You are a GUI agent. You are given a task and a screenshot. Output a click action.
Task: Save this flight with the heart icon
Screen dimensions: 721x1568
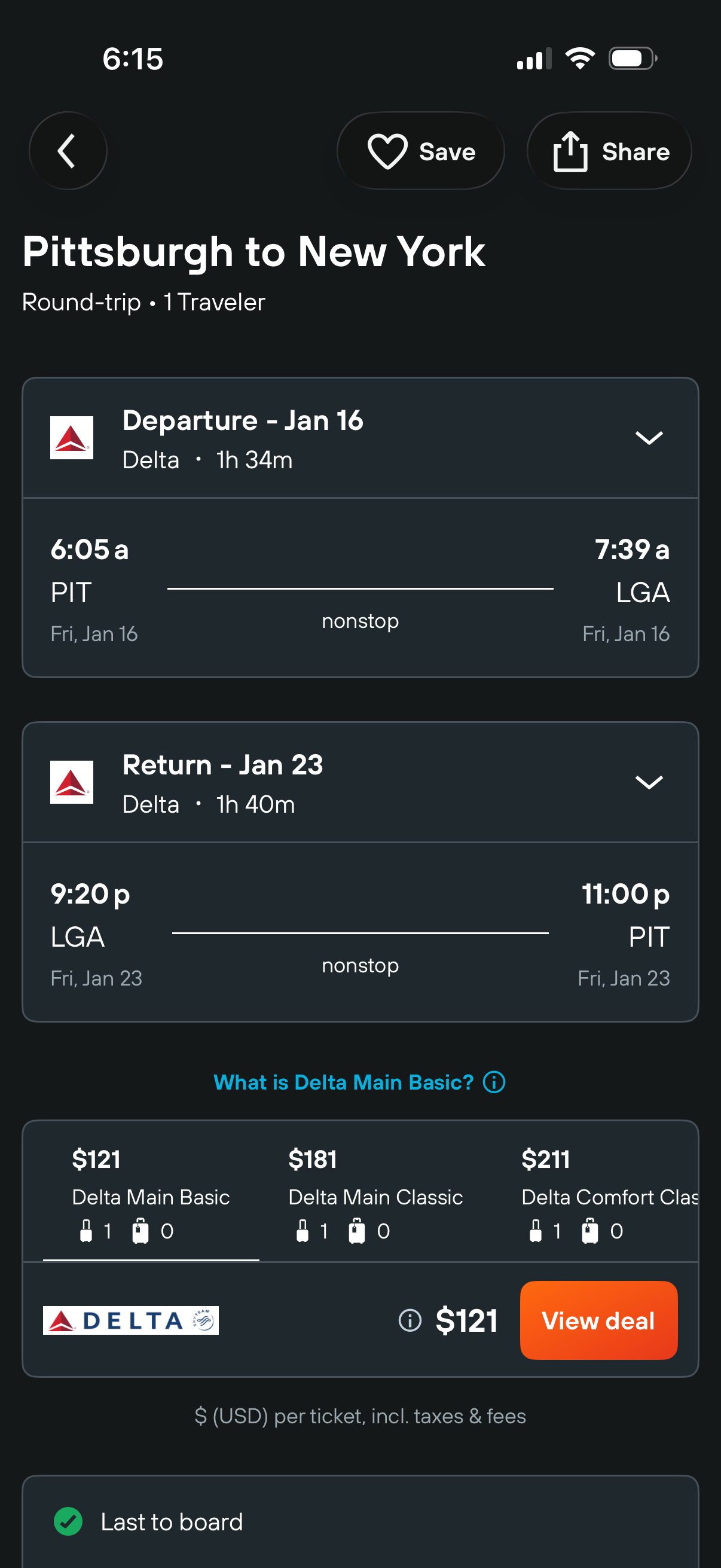point(420,151)
